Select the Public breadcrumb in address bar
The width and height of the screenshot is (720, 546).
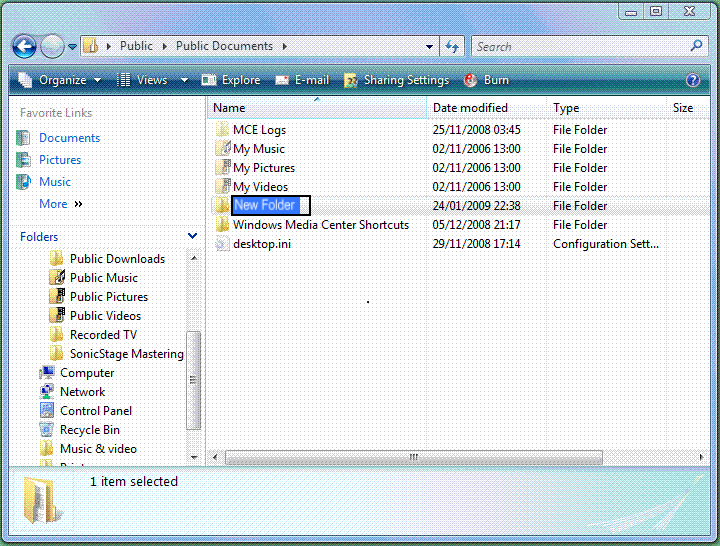[x=136, y=46]
